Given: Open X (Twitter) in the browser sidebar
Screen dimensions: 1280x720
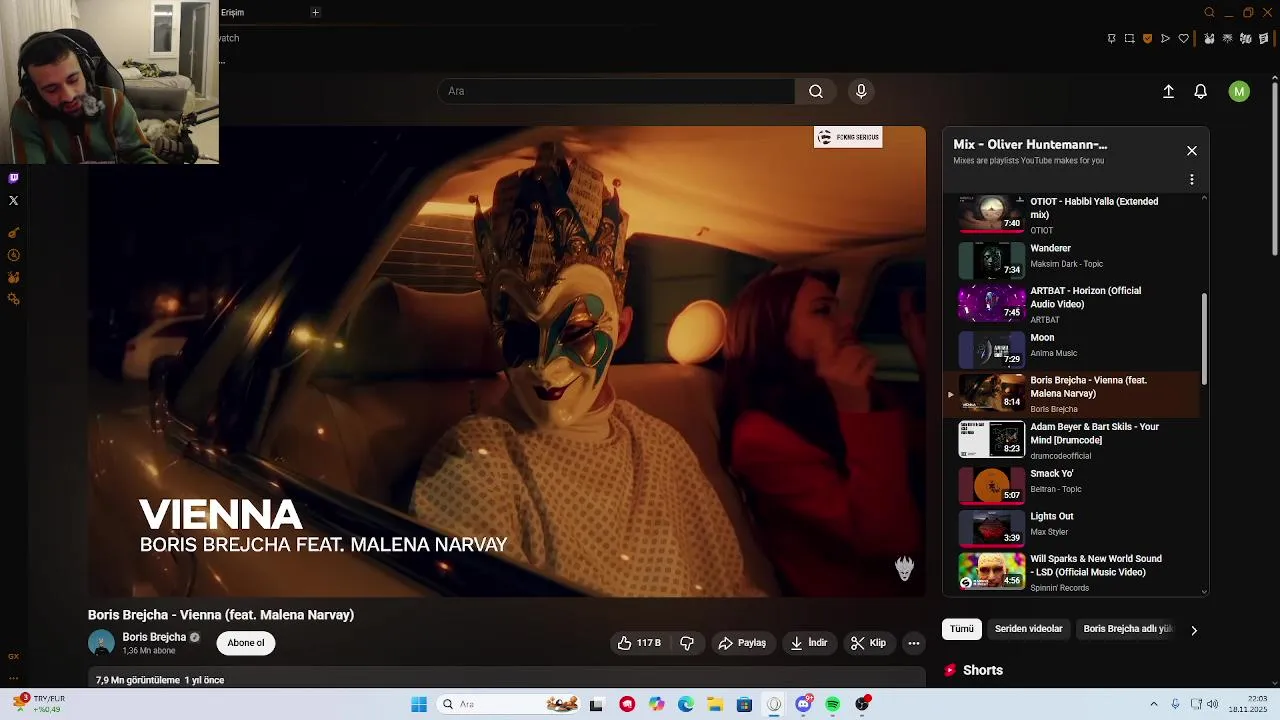Looking at the screenshot, I should pos(13,201).
